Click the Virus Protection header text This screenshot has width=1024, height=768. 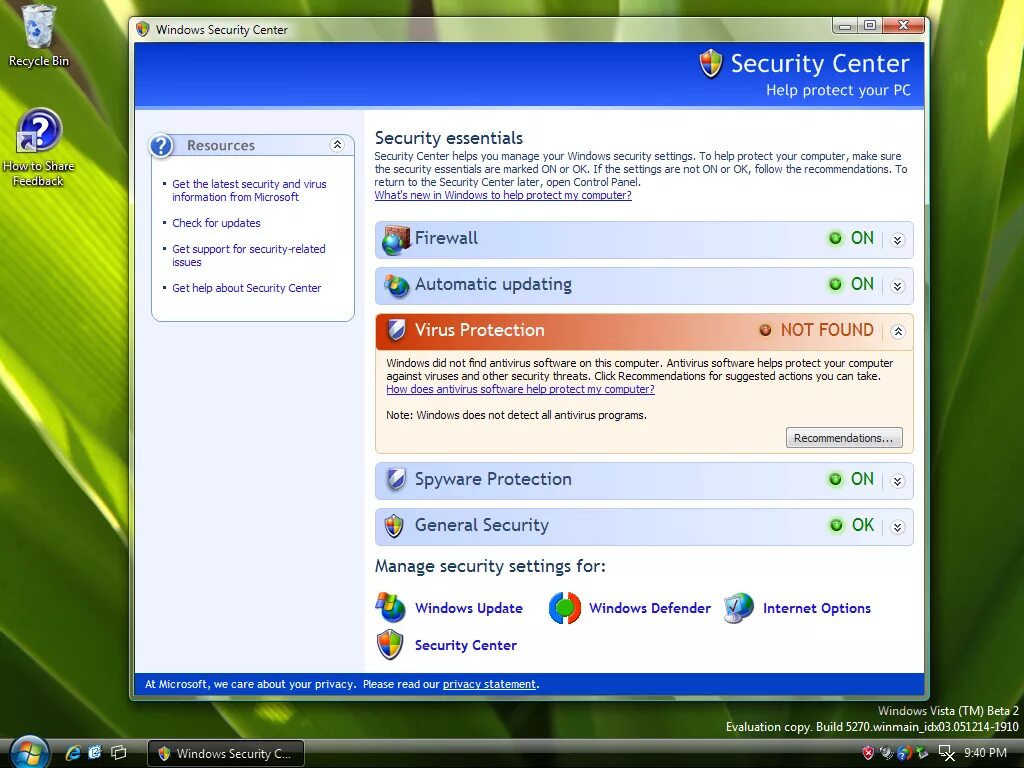[x=479, y=330]
